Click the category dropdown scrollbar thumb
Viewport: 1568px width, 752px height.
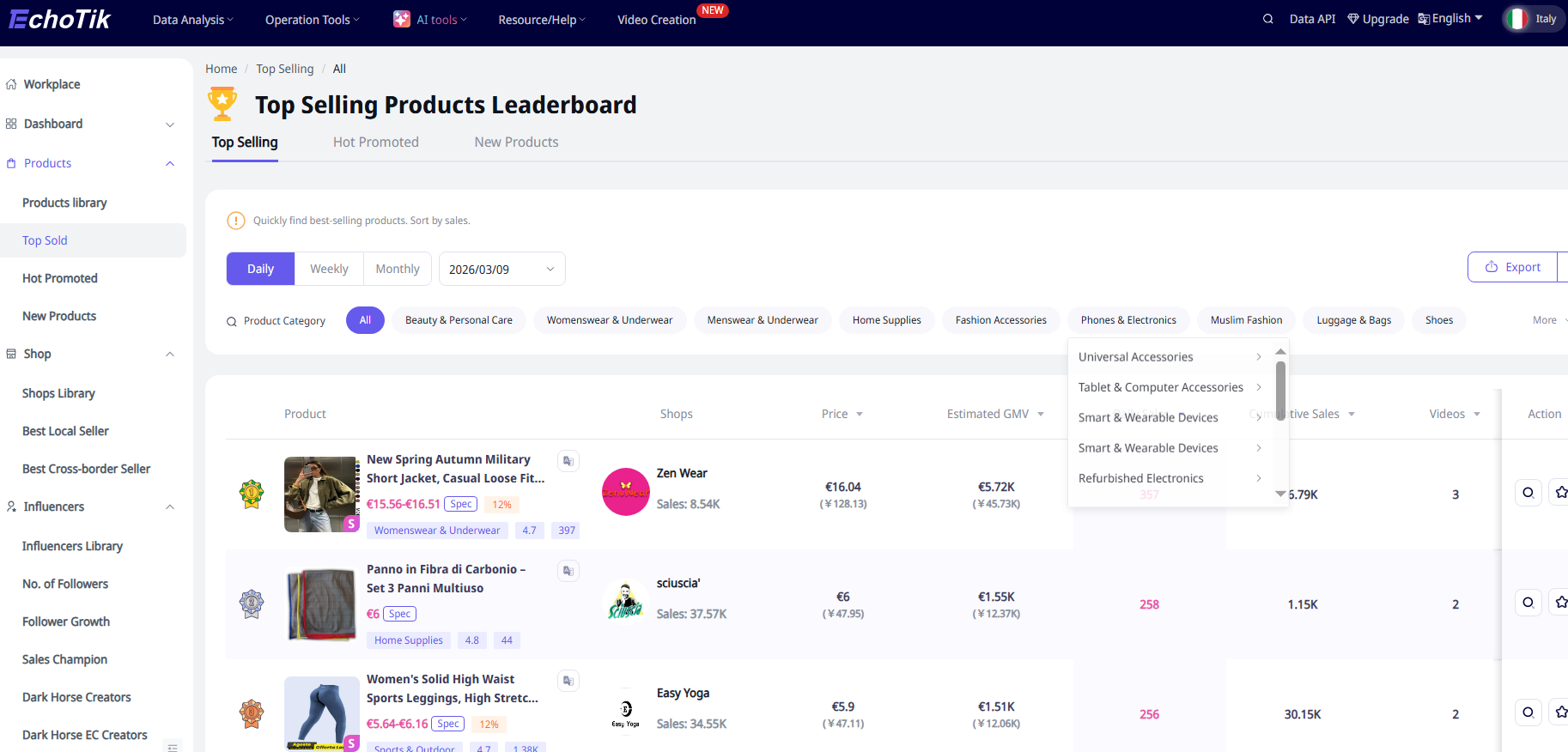[1280, 389]
